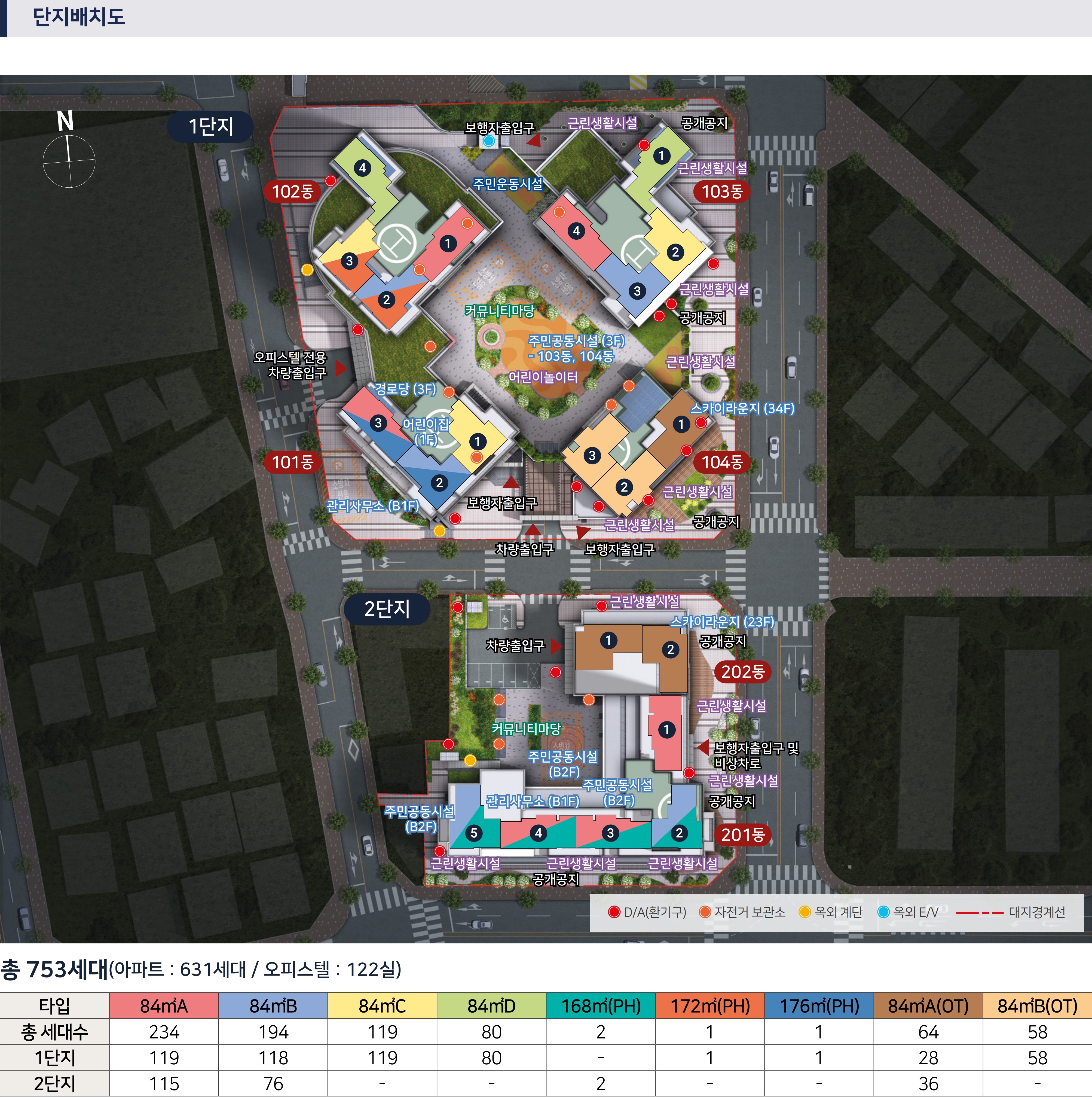The width and height of the screenshot is (1092, 1097).
Task: Click the 168㎡(PH) teal header cell
Action: (601, 1005)
